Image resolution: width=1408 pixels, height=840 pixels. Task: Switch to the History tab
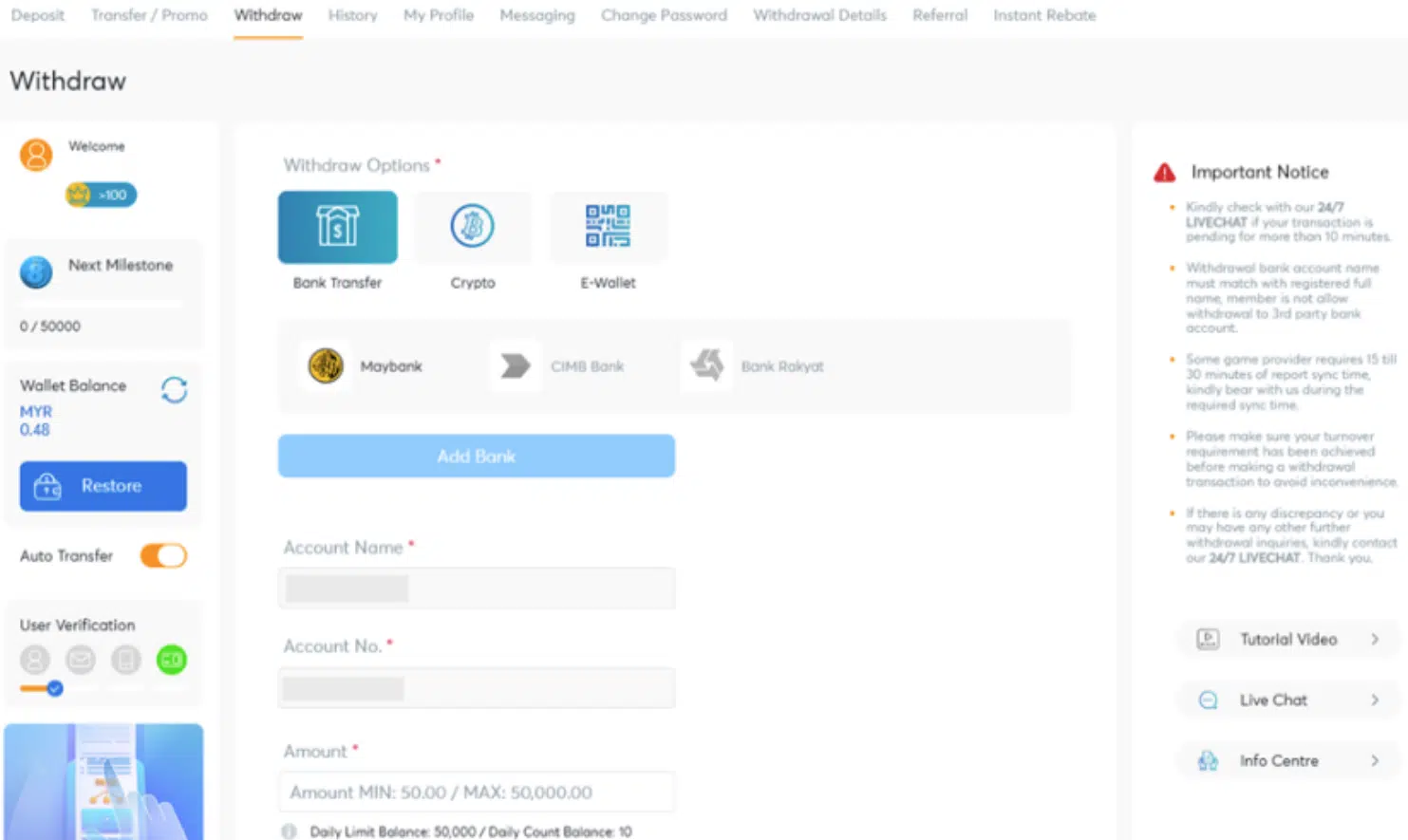(352, 15)
